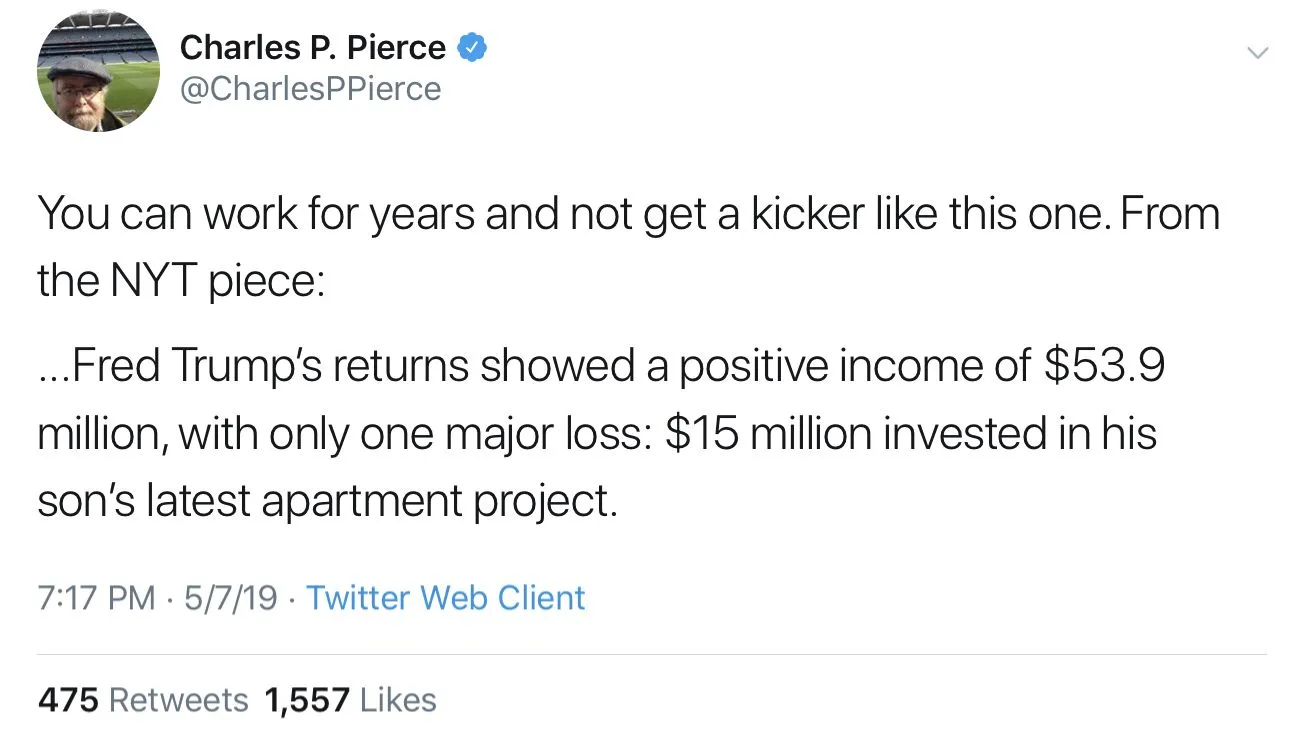This screenshot has height=738, width=1297.
Task: Open the @CharlesPPierce handle link
Action: click(x=310, y=89)
